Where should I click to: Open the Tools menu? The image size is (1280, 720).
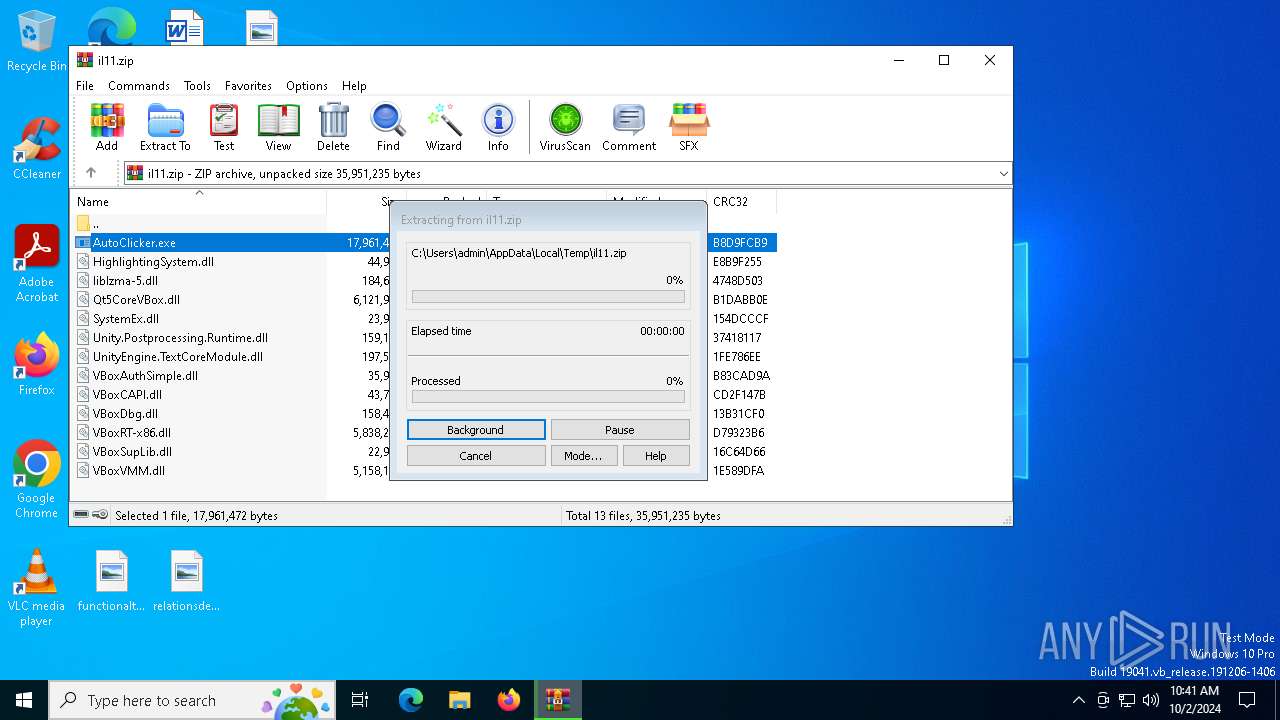coord(197,86)
